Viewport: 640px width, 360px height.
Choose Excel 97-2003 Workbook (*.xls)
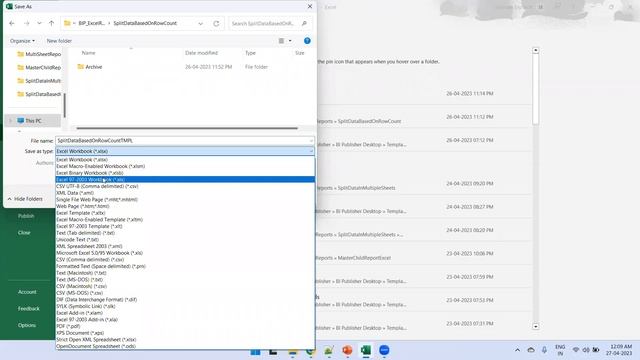[x=185, y=180]
